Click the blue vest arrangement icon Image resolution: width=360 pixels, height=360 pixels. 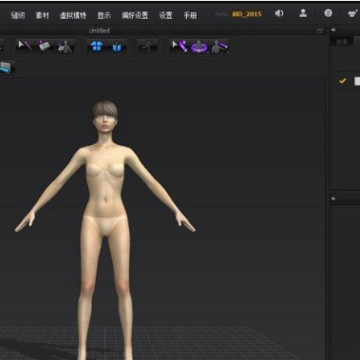click(117, 47)
